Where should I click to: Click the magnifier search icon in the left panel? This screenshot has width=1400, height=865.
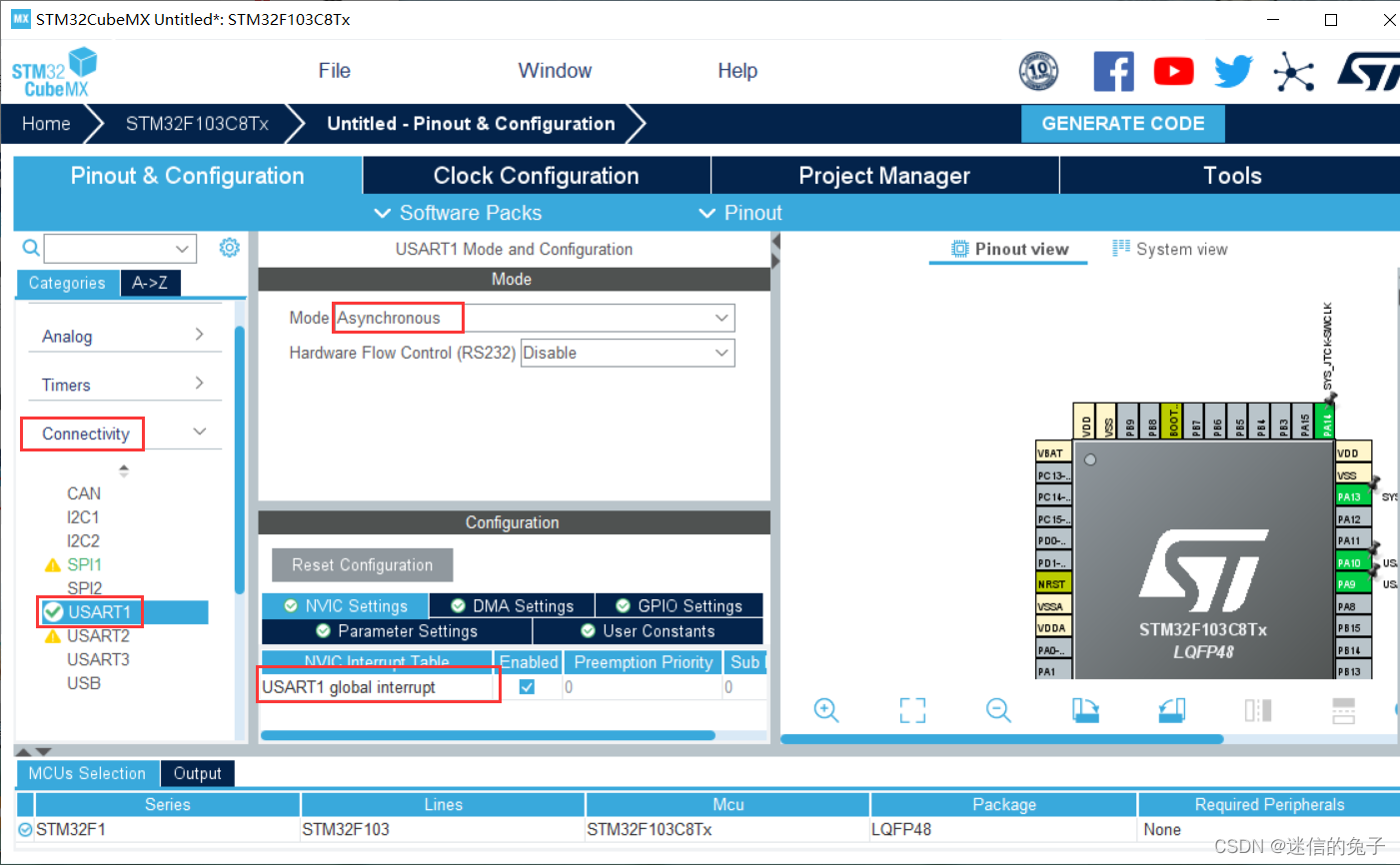click(31, 248)
